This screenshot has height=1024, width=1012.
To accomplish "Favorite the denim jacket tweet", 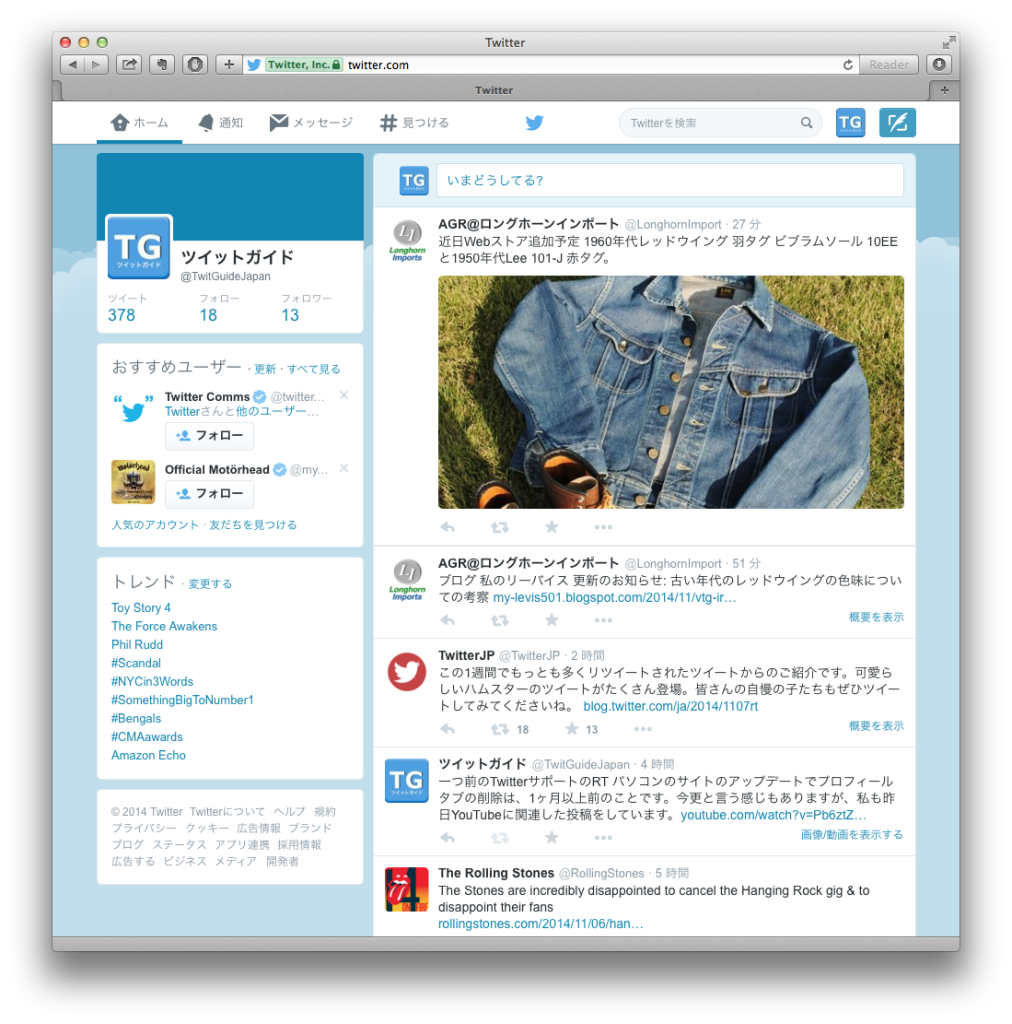I will coord(552,527).
